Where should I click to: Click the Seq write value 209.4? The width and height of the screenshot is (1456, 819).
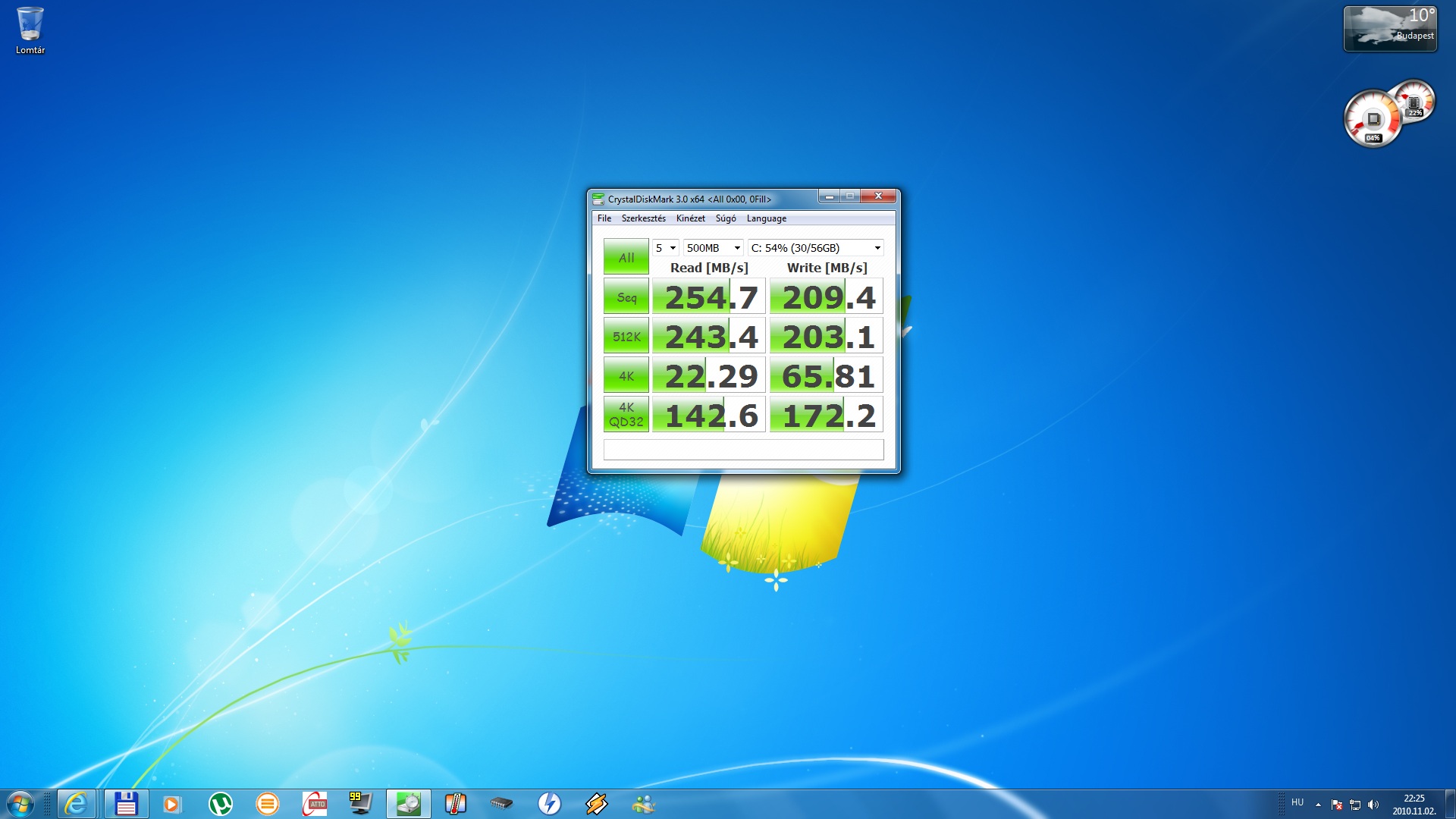coord(827,297)
